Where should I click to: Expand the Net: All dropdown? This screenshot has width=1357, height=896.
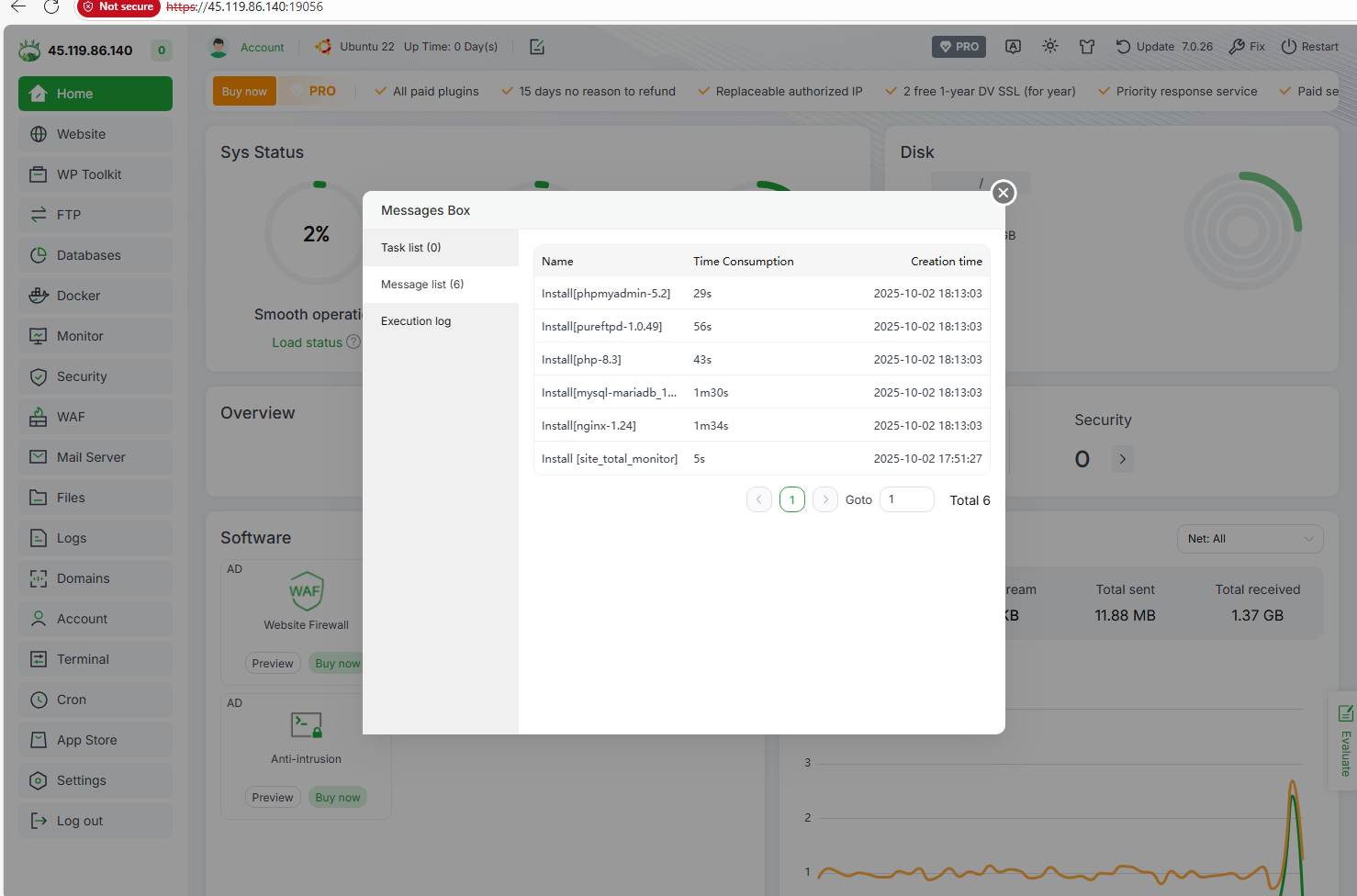[1250, 539]
